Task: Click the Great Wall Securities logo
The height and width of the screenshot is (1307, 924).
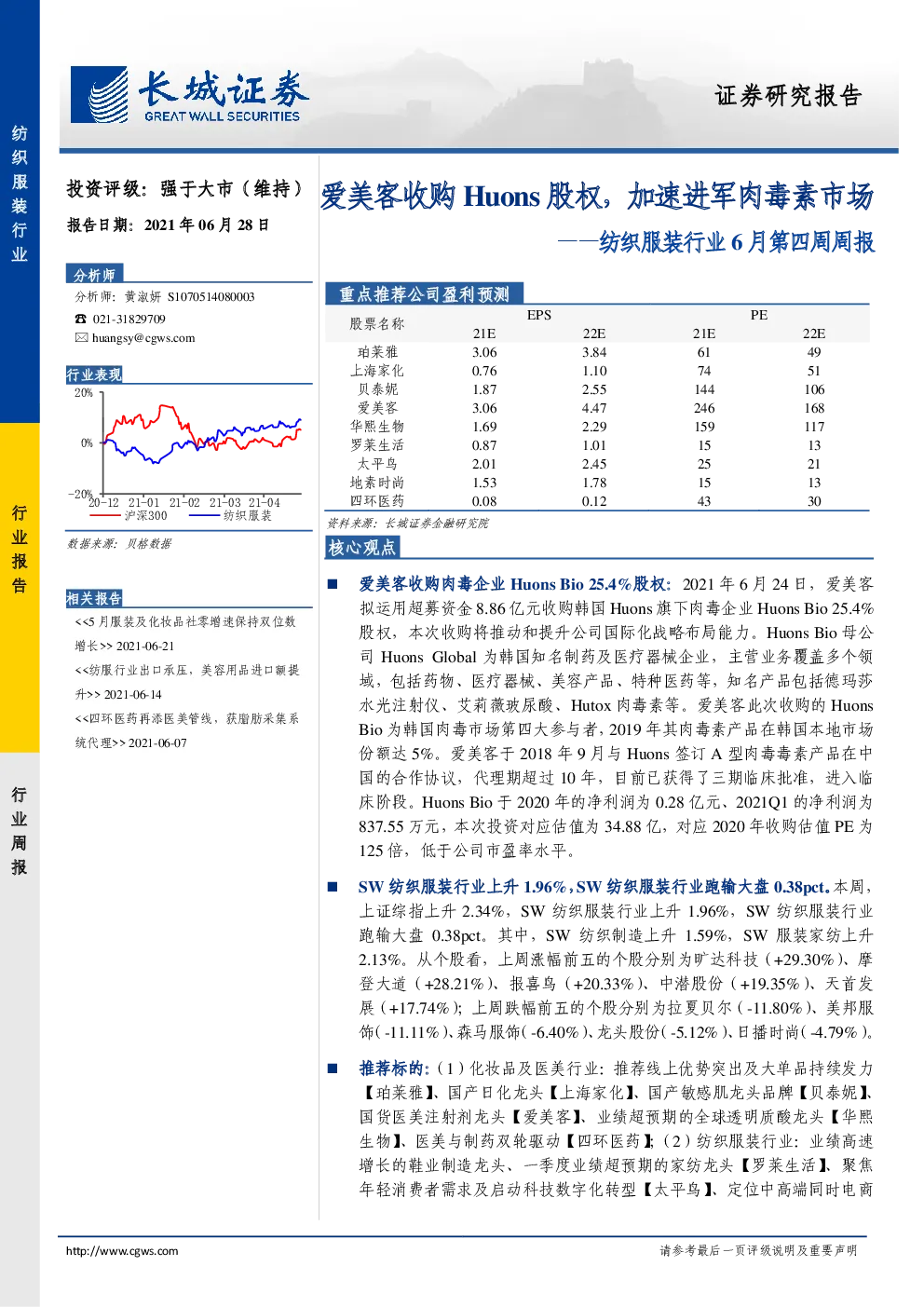Action: (x=190, y=94)
